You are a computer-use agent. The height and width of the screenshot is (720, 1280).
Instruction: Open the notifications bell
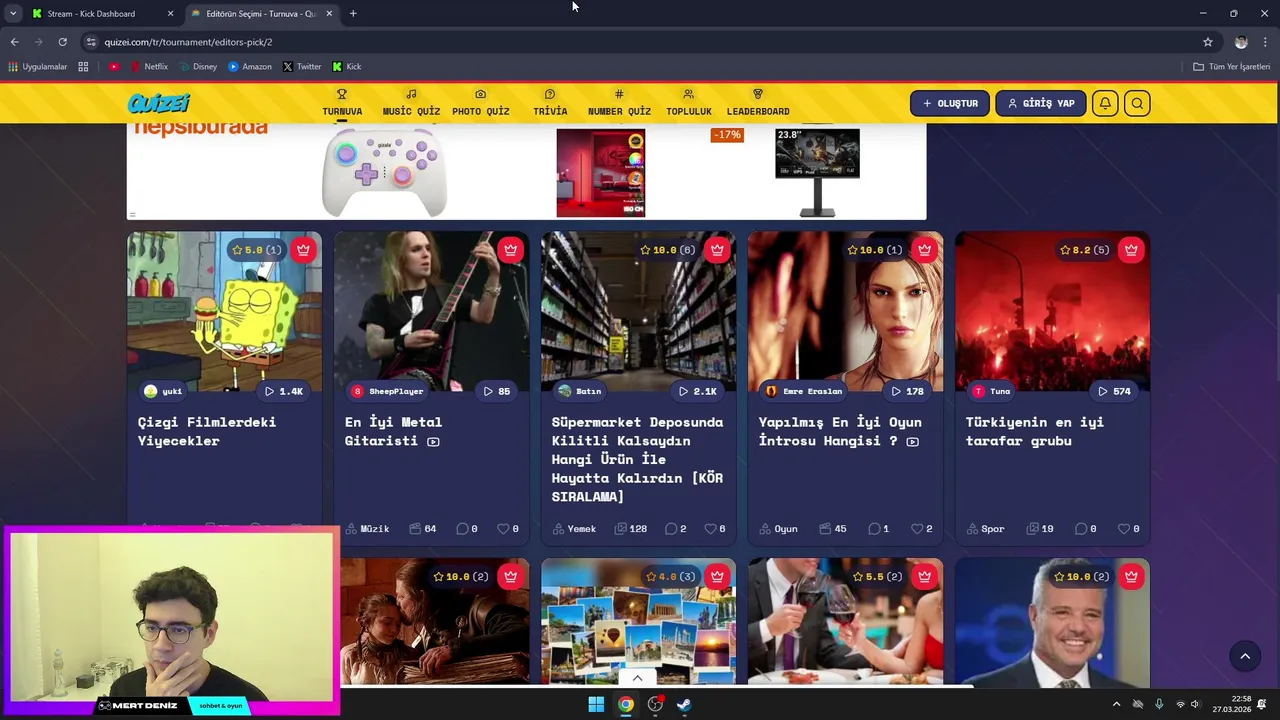1105,103
